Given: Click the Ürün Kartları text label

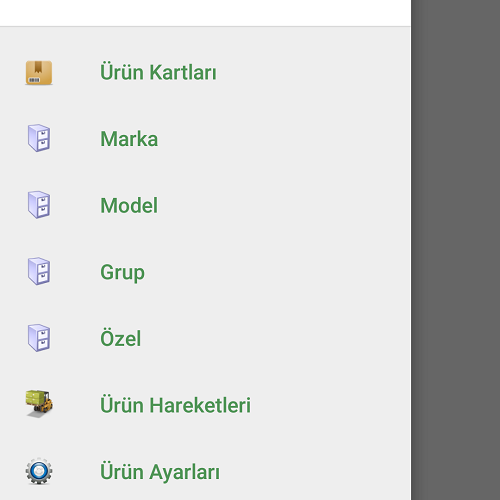Looking at the screenshot, I should pyautogui.click(x=158, y=72).
